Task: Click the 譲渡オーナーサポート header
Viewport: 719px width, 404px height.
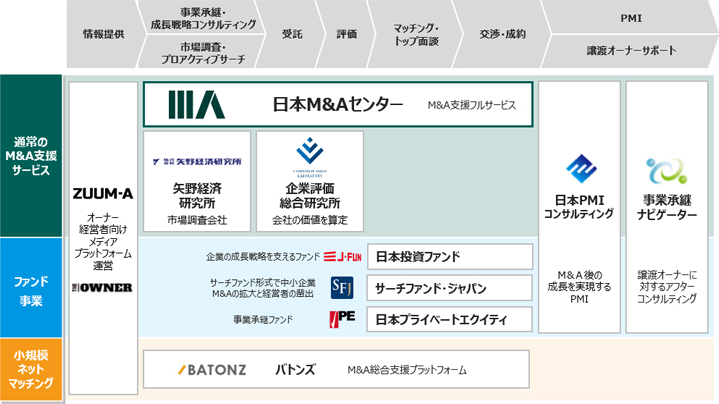Action: [x=631, y=50]
